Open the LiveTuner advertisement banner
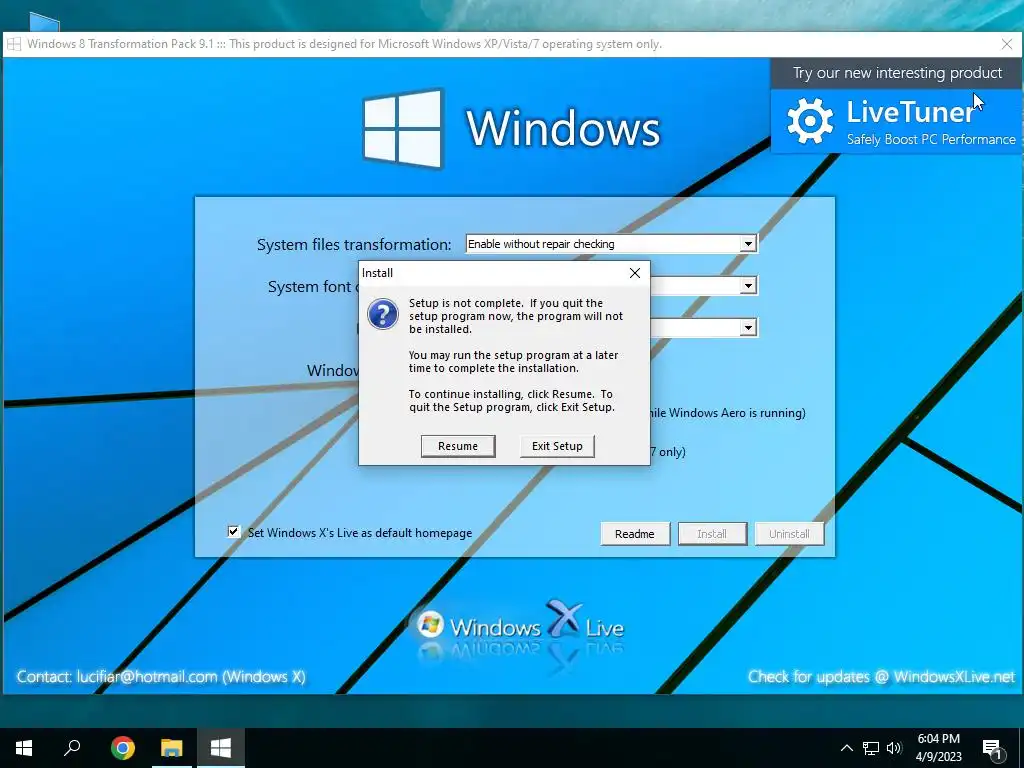 click(896, 121)
